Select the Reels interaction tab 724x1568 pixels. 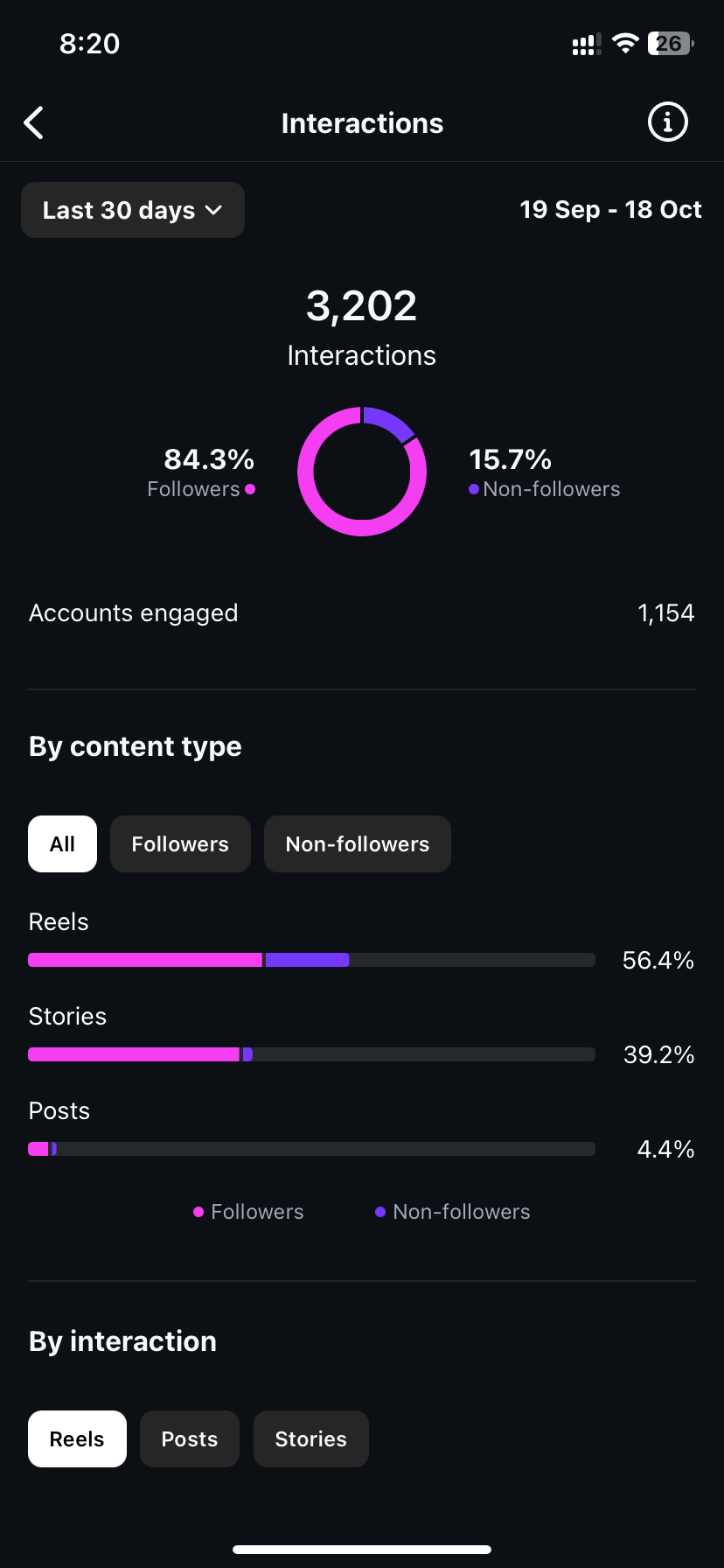[x=77, y=1439]
